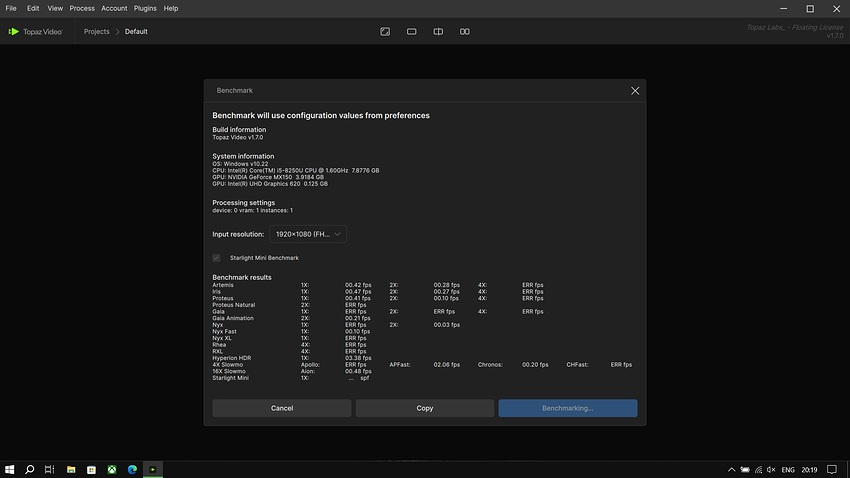Open the Help menu

point(171,8)
